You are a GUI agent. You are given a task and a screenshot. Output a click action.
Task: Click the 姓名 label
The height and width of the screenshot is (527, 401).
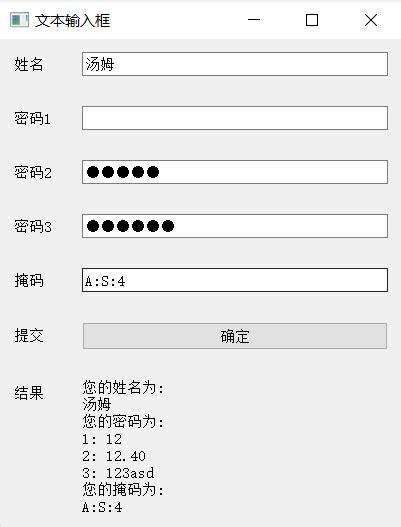pyautogui.click(x=29, y=64)
